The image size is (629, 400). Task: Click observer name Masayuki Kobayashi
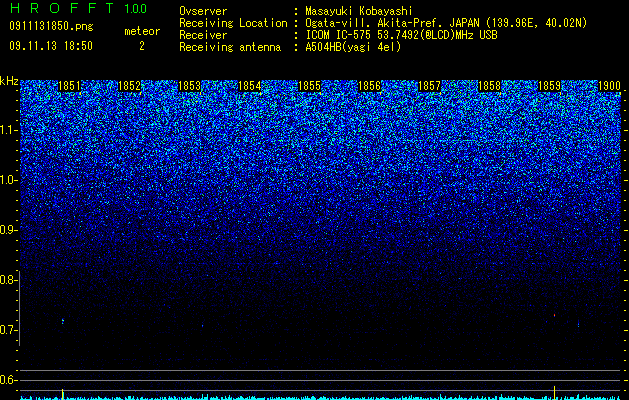pyautogui.click(x=359, y=11)
